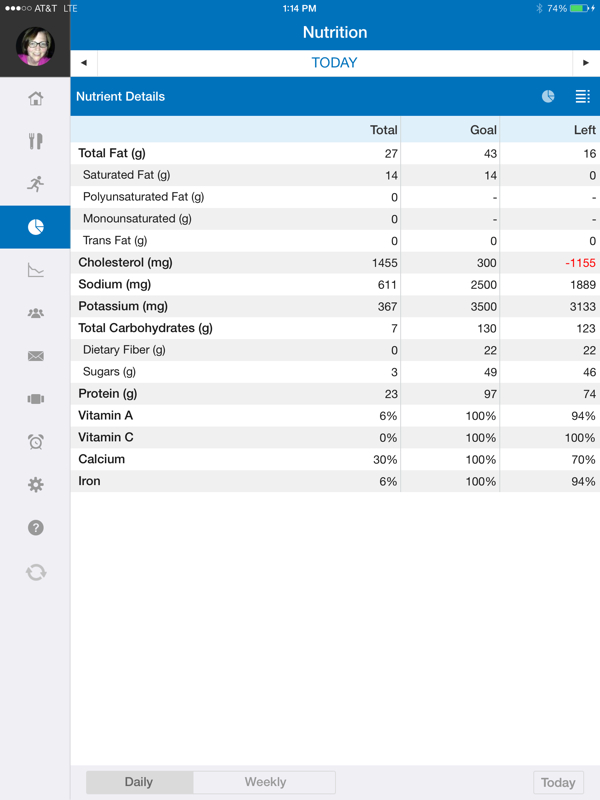Click the TODAY date label
This screenshot has height=800, width=600.
[334, 63]
